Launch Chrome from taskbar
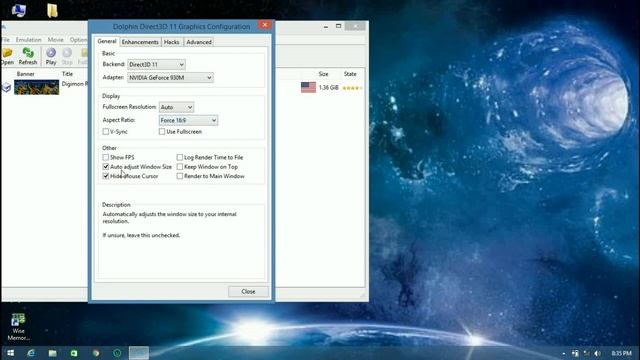Image resolution: width=640 pixels, height=360 pixels. pos(96,353)
